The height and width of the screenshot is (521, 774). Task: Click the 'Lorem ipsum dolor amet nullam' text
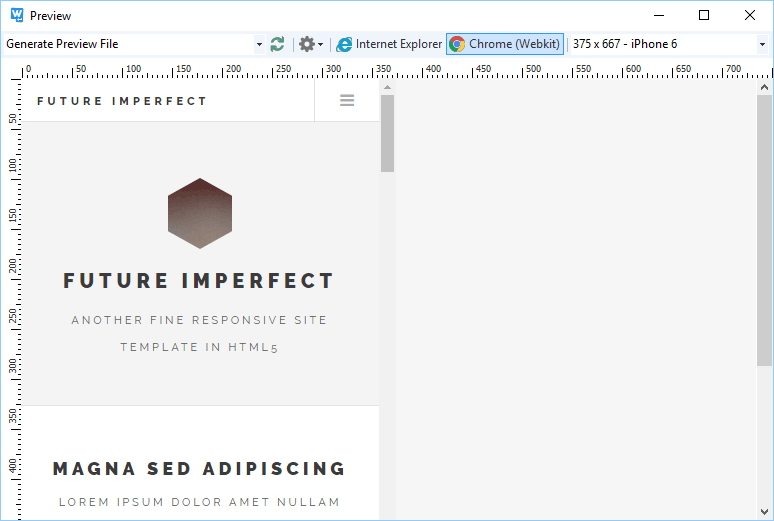[x=199, y=502]
